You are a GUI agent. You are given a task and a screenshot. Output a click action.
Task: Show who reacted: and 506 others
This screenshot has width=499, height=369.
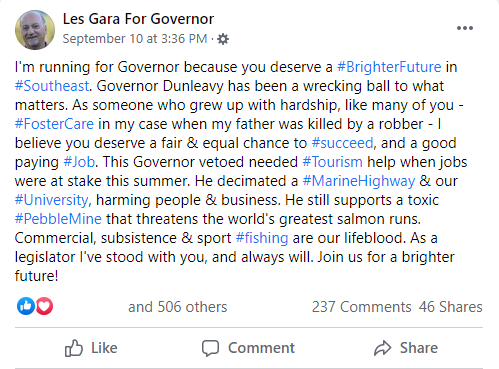pyautogui.click(x=178, y=307)
